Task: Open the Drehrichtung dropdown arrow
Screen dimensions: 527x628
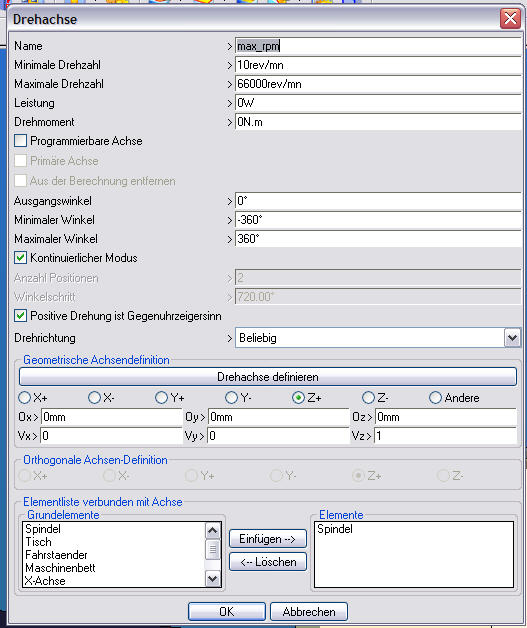Action: click(x=512, y=338)
